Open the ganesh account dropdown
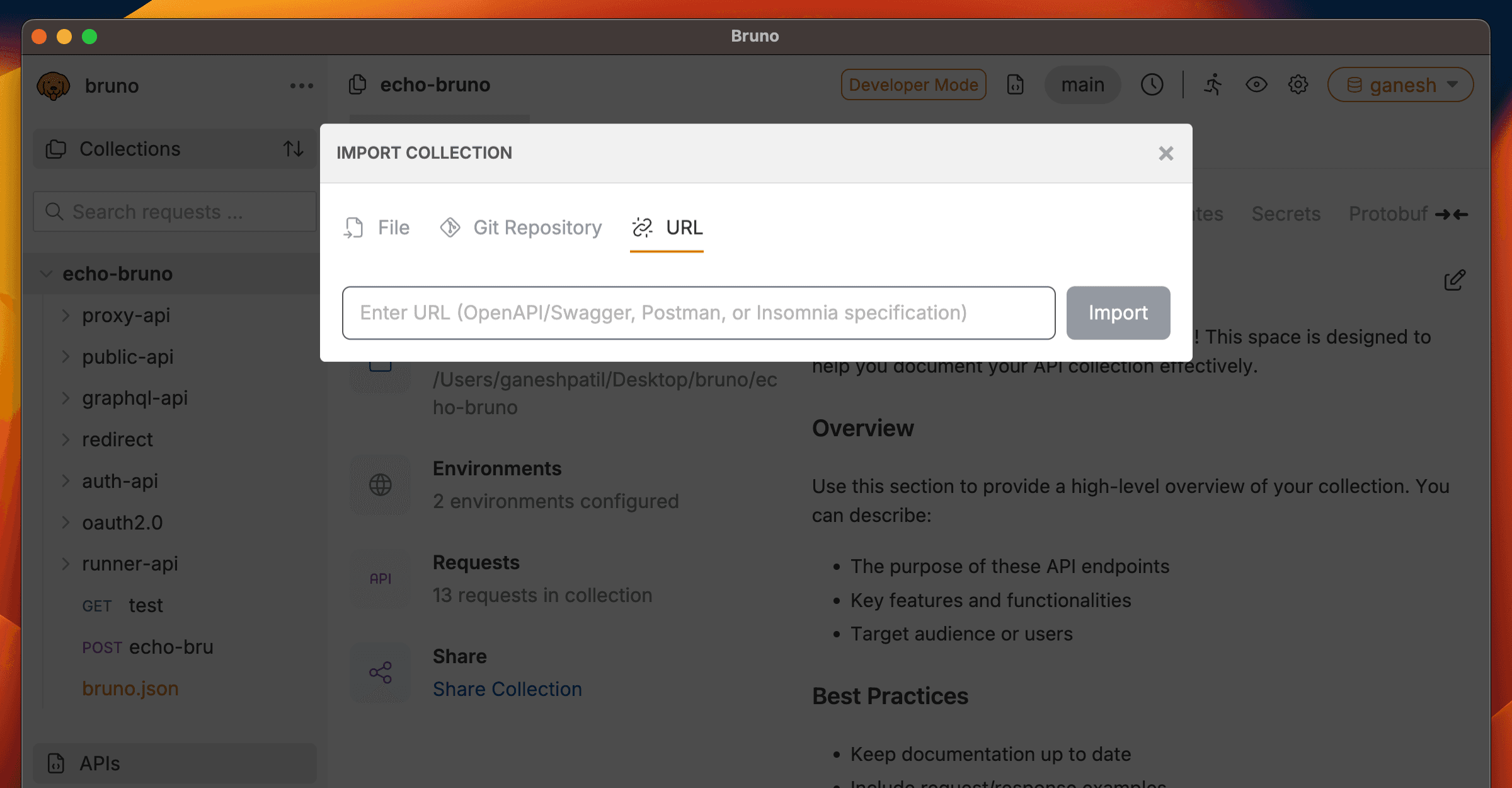Viewport: 1512px width, 788px height. click(x=1400, y=84)
